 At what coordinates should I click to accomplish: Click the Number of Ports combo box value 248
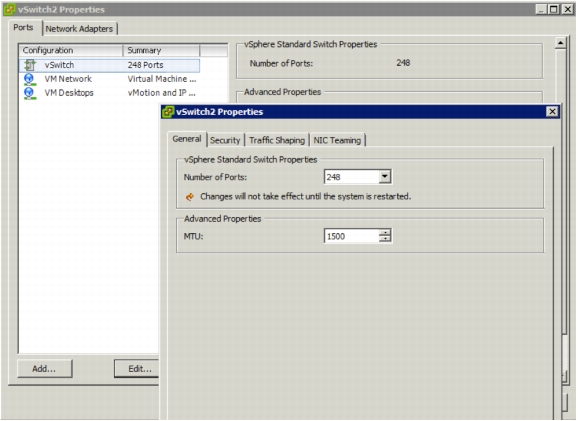pos(352,177)
